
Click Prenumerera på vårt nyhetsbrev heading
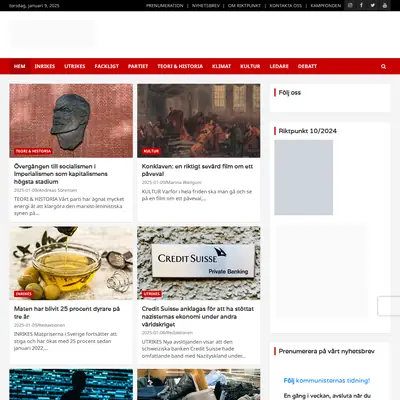(x=327, y=351)
